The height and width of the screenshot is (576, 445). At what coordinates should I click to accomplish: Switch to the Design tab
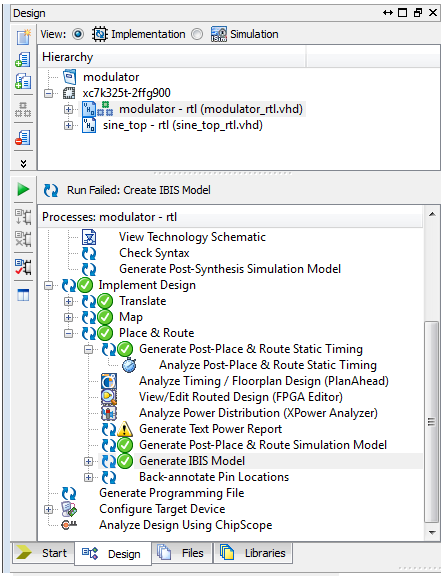click(113, 554)
